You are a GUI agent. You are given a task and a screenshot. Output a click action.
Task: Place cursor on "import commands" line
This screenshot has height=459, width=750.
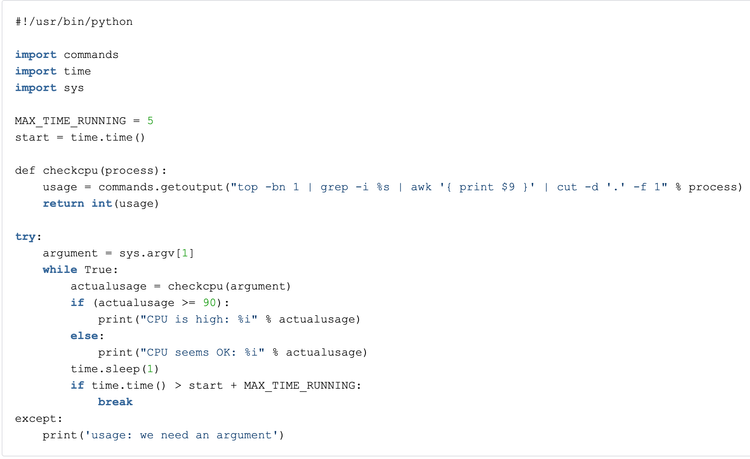67,54
